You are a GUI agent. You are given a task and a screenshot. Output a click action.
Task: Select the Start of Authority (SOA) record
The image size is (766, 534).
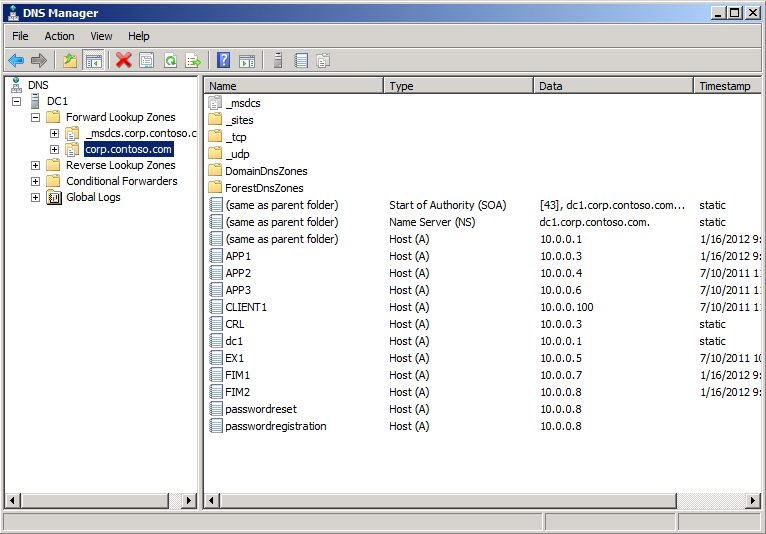483,205
